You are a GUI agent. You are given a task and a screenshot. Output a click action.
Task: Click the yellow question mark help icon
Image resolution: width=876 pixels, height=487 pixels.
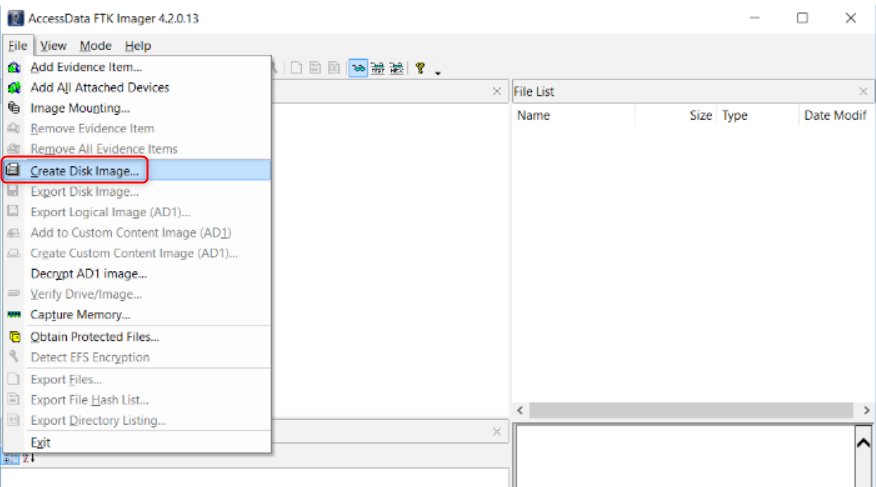click(x=421, y=68)
